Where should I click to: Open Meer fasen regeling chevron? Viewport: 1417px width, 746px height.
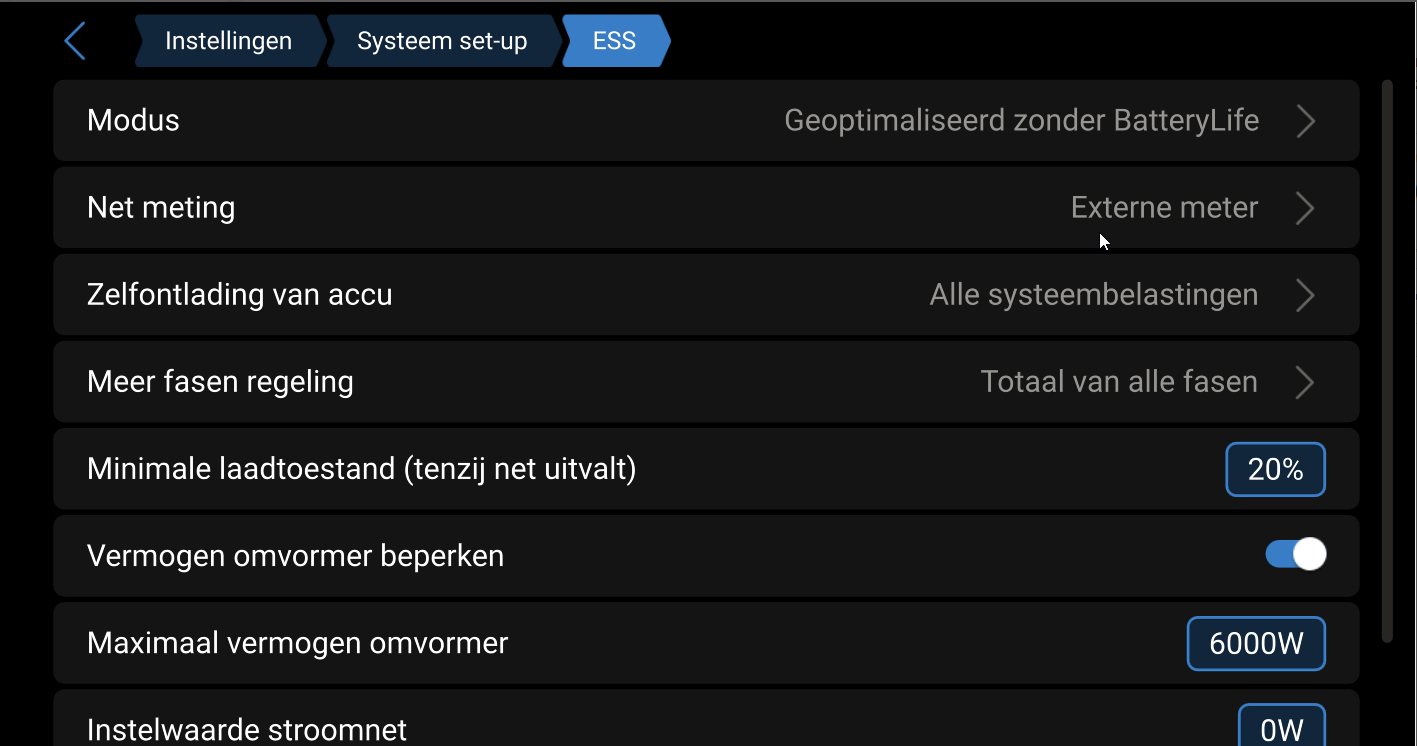(x=1305, y=382)
